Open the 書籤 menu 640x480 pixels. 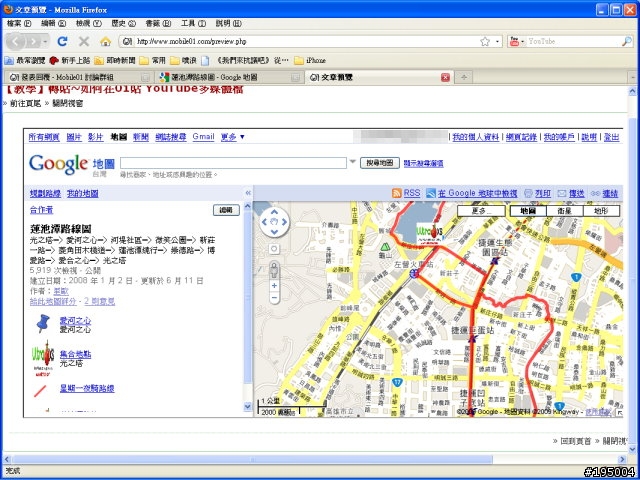click(x=158, y=23)
